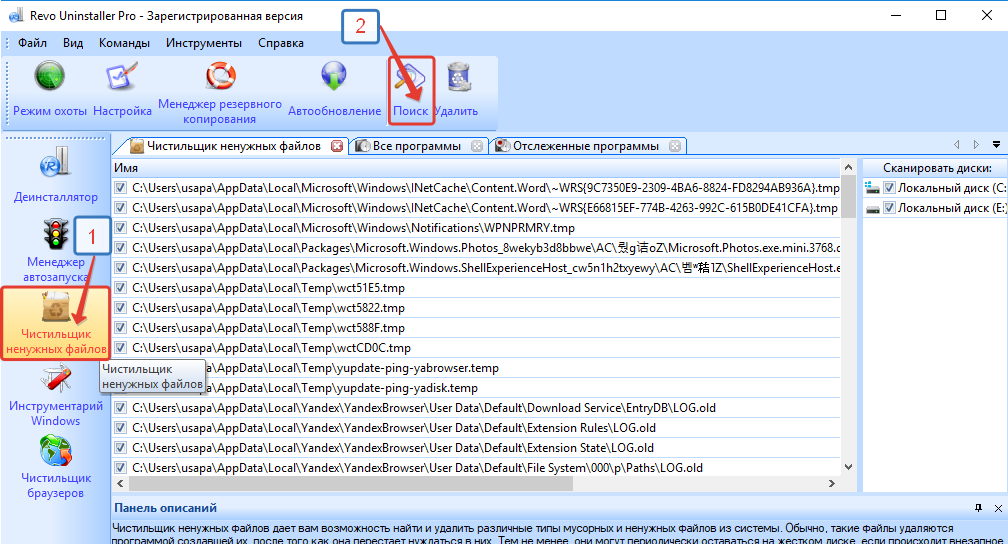Toggle checkbox for wct588F.tmp
1008x544 pixels.
[x=120, y=327]
